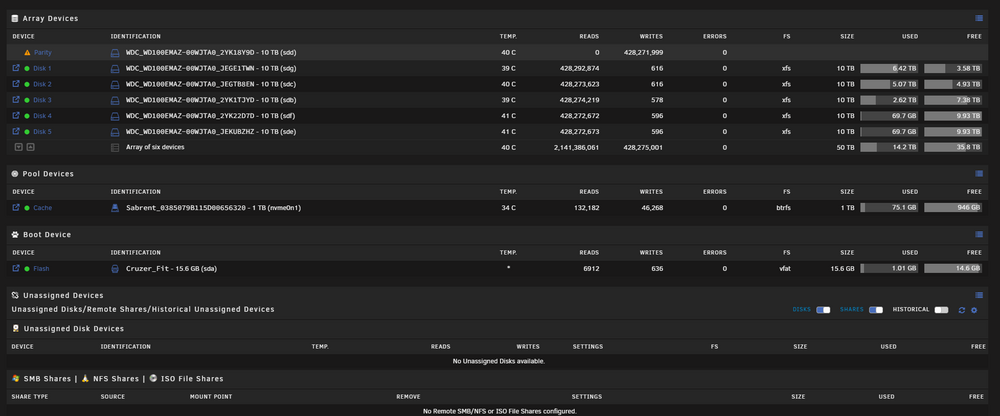Click Cache green status indicator
The width and height of the screenshot is (1000, 416).
(27, 208)
